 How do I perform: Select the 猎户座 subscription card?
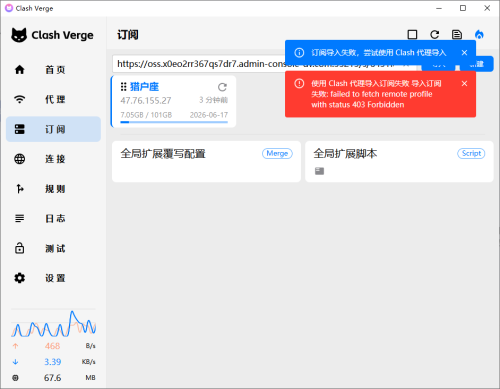coord(173,101)
